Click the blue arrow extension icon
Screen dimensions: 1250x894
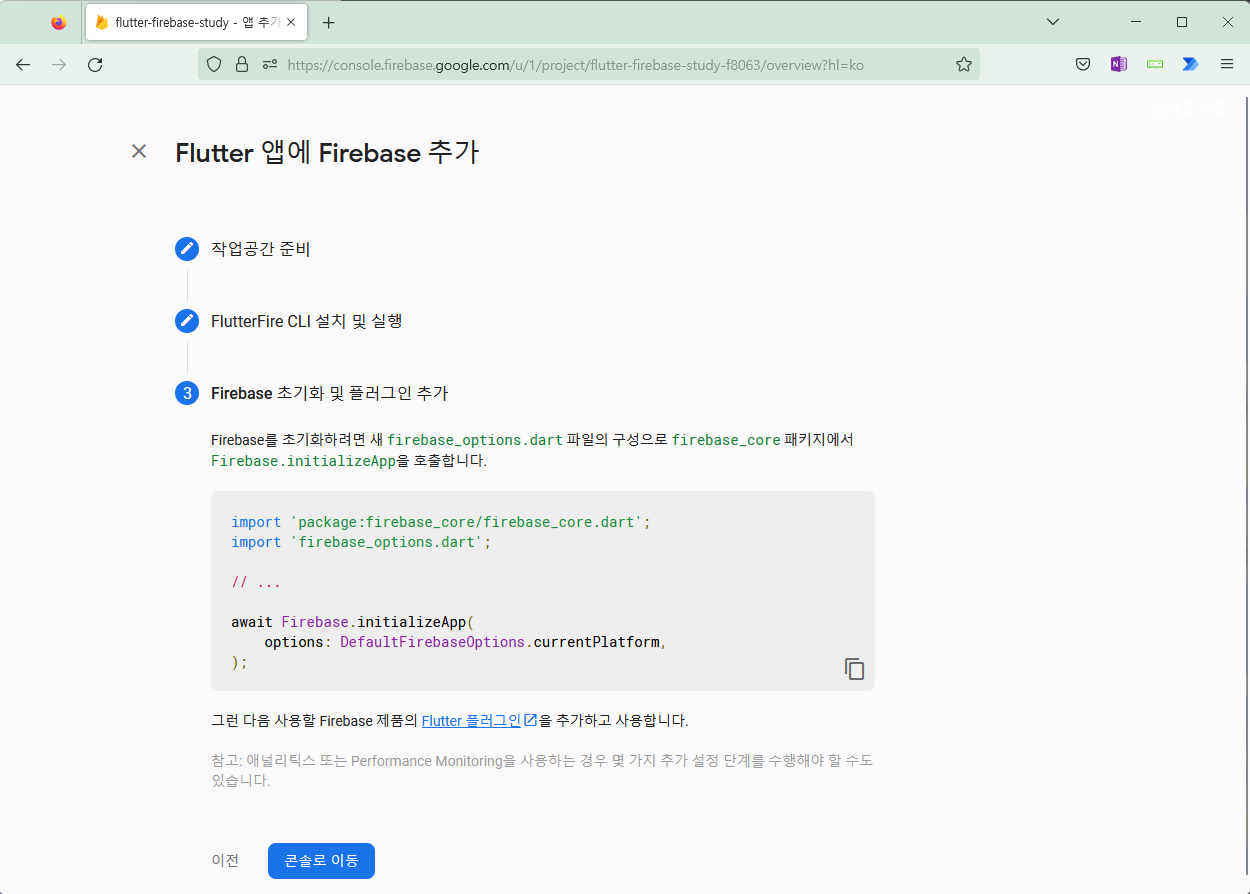(1190, 64)
